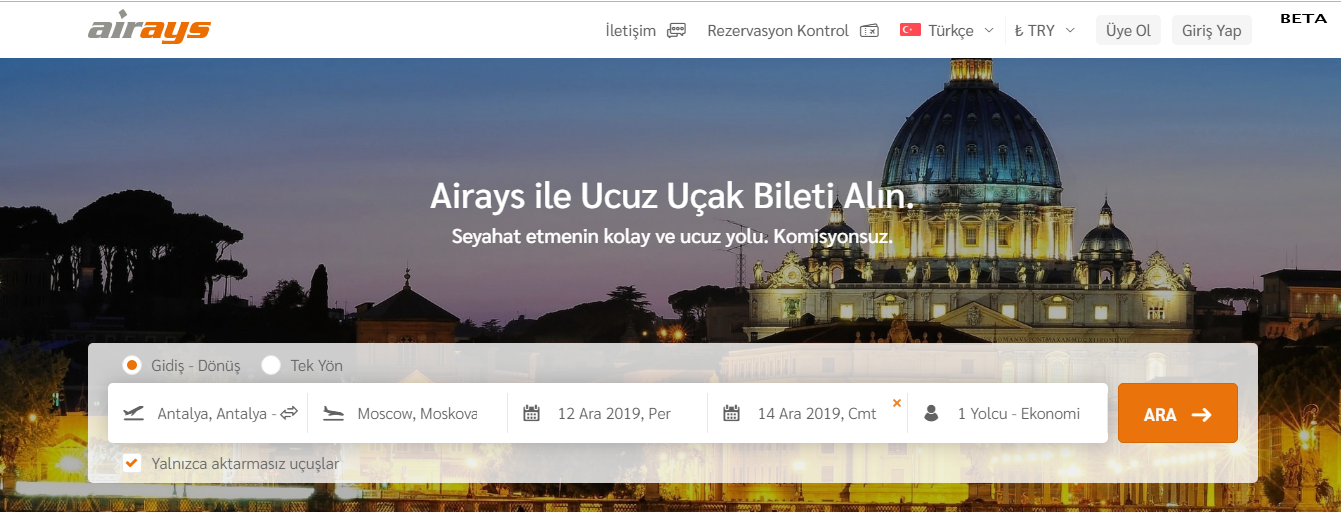Click the BETA label

pos(1303,18)
